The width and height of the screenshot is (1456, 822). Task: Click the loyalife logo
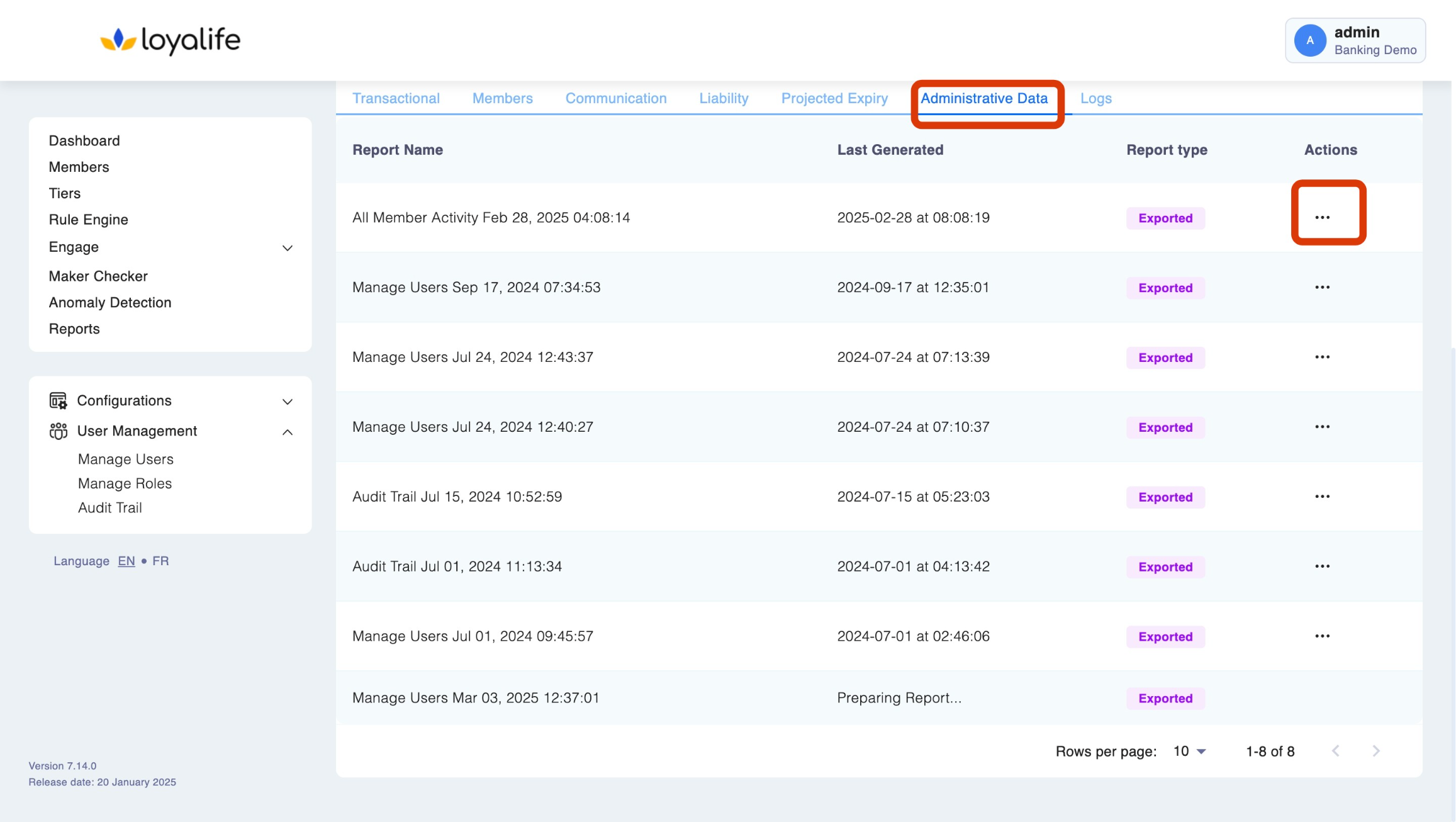[171, 40]
